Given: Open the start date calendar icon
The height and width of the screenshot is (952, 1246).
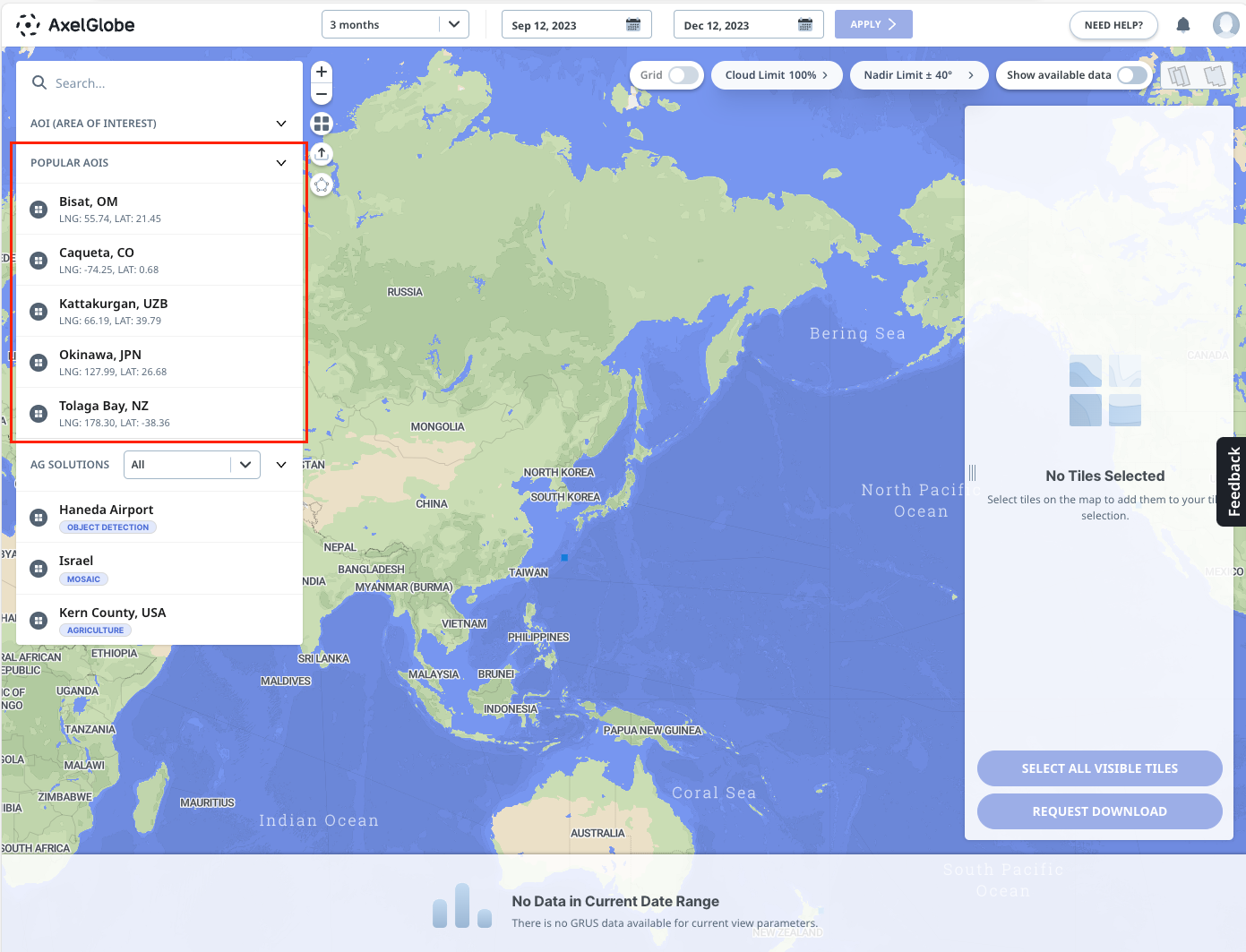Looking at the screenshot, I should [x=633, y=25].
